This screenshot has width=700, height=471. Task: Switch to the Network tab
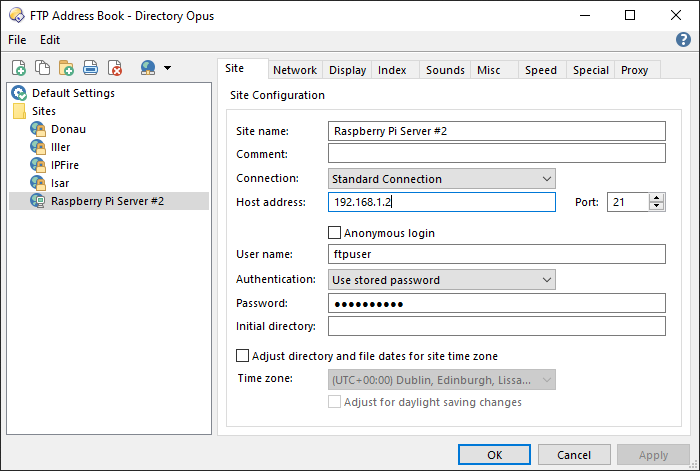pos(295,70)
